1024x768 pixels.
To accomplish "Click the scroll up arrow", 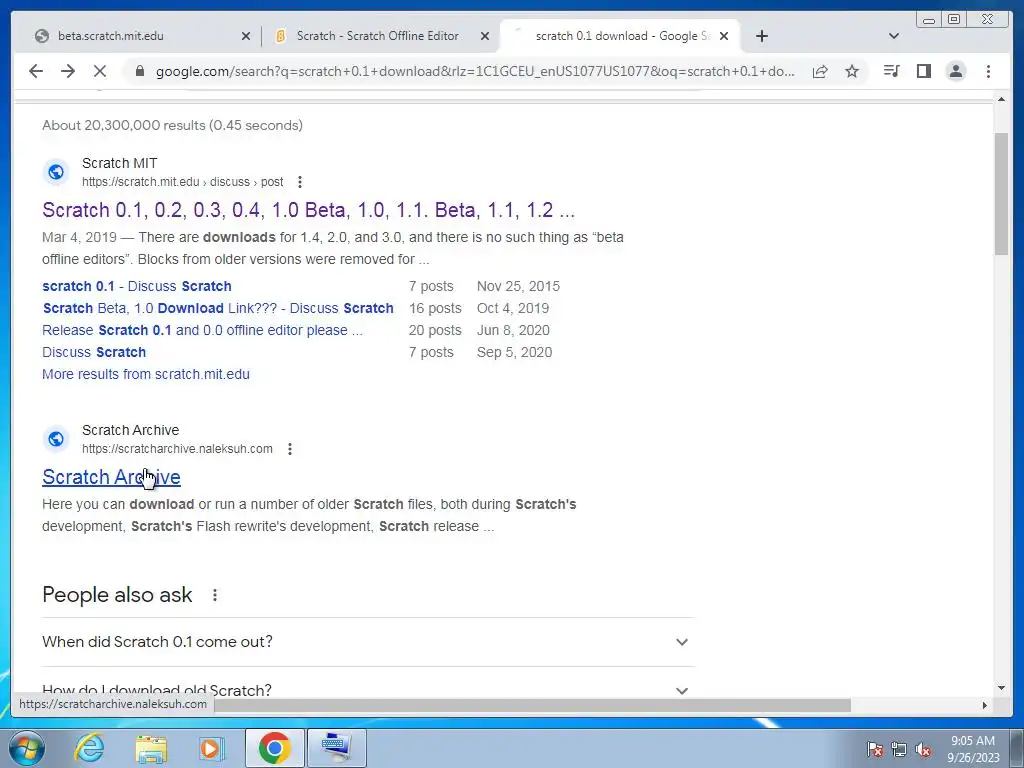I will coord(1001,99).
